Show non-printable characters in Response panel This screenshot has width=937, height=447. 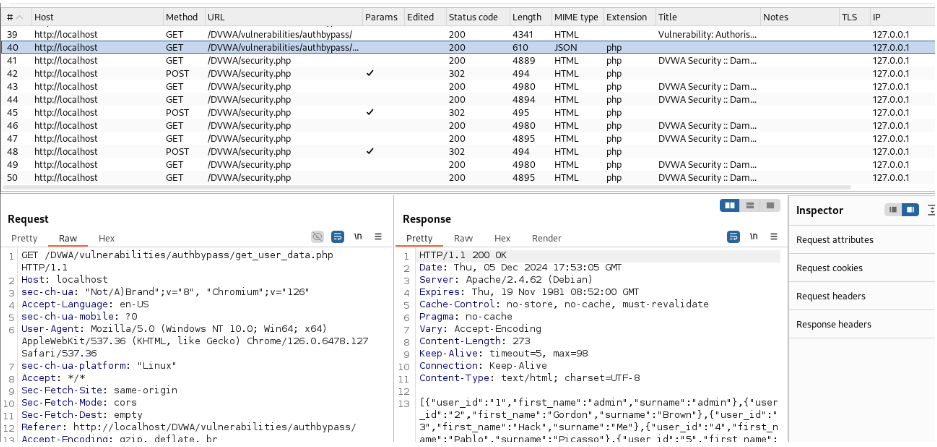[753, 238]
